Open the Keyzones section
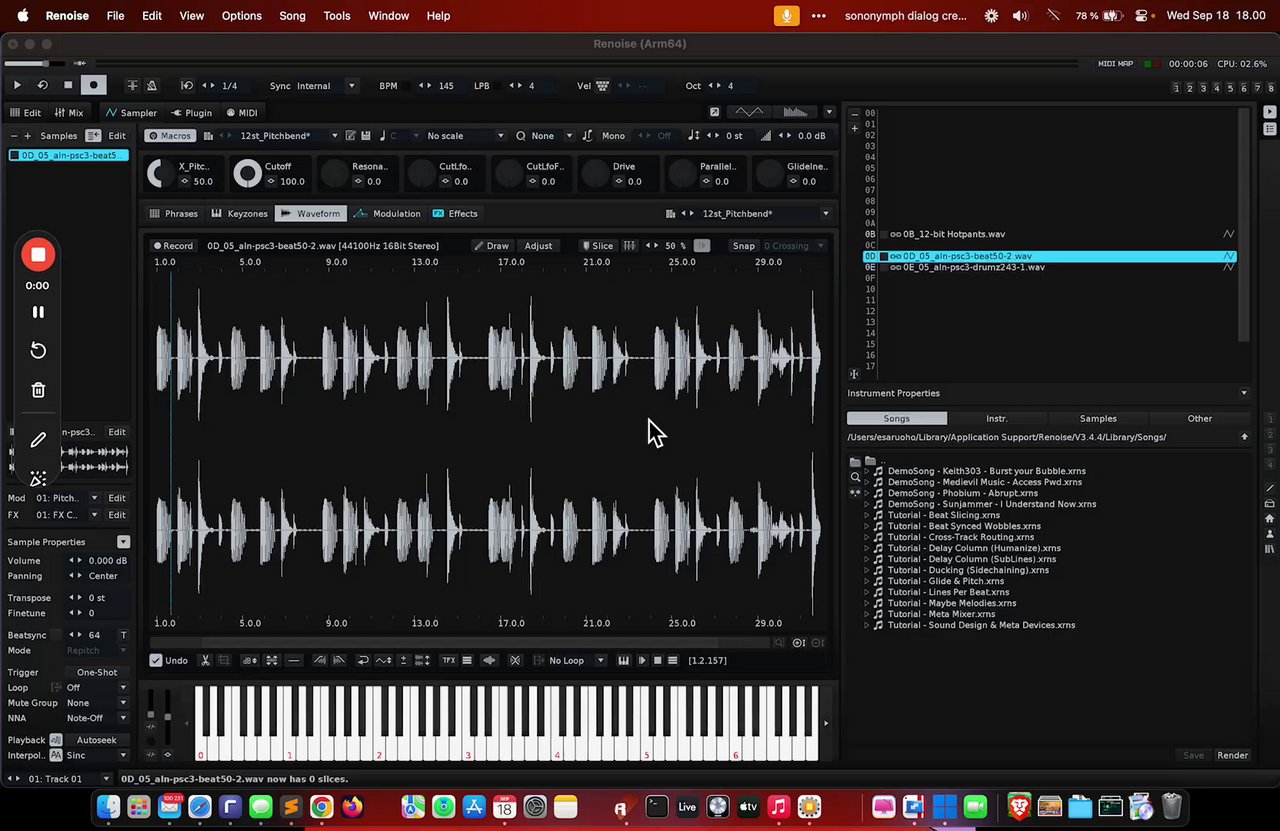This screenshot has width=1280, height=831. [x=240, y=214]
